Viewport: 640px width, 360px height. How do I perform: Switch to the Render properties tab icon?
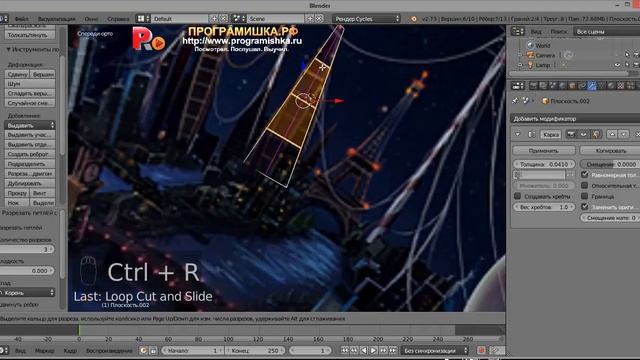533,85
